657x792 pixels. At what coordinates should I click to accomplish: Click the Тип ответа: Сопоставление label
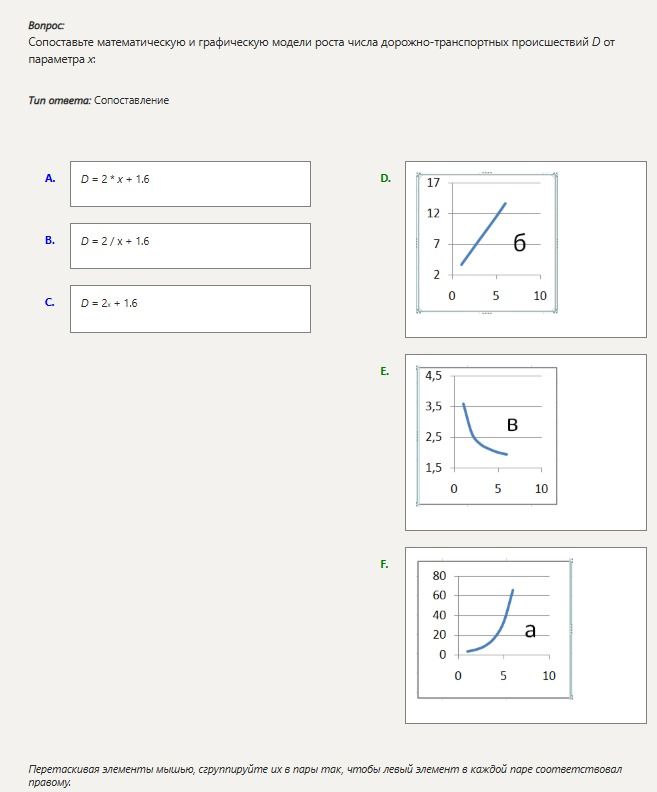(x=98, y=100)
